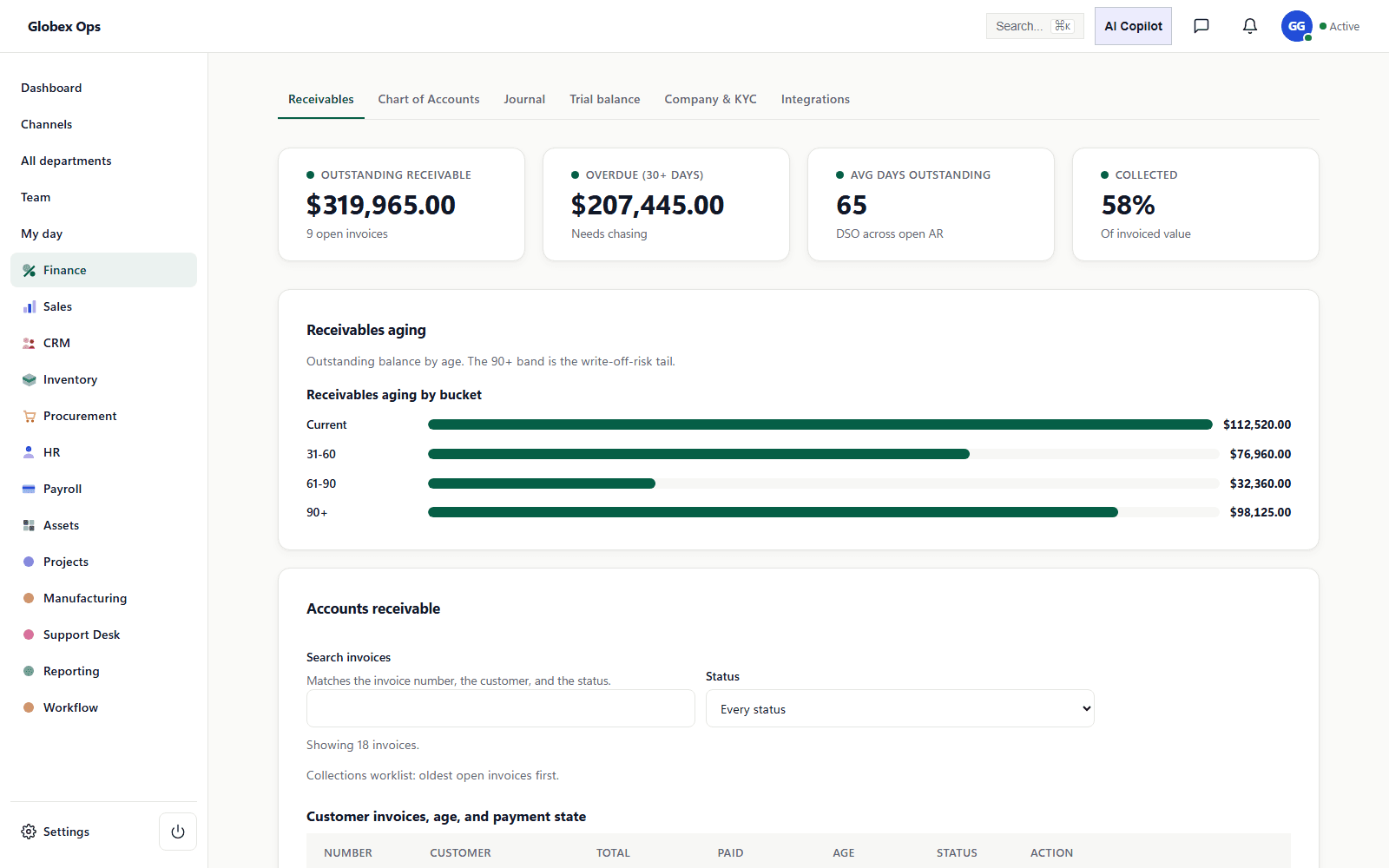Click the top Search box

click(x=1035, y=26)
